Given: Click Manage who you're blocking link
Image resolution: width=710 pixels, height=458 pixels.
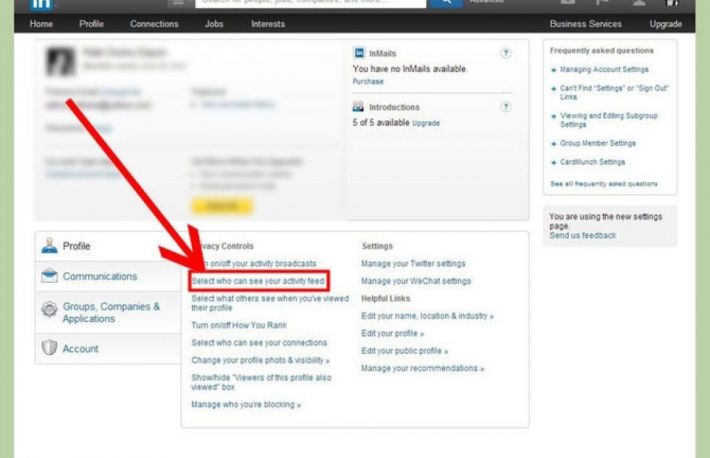Looking at the screenshot, I should click(x=245, y=405).
